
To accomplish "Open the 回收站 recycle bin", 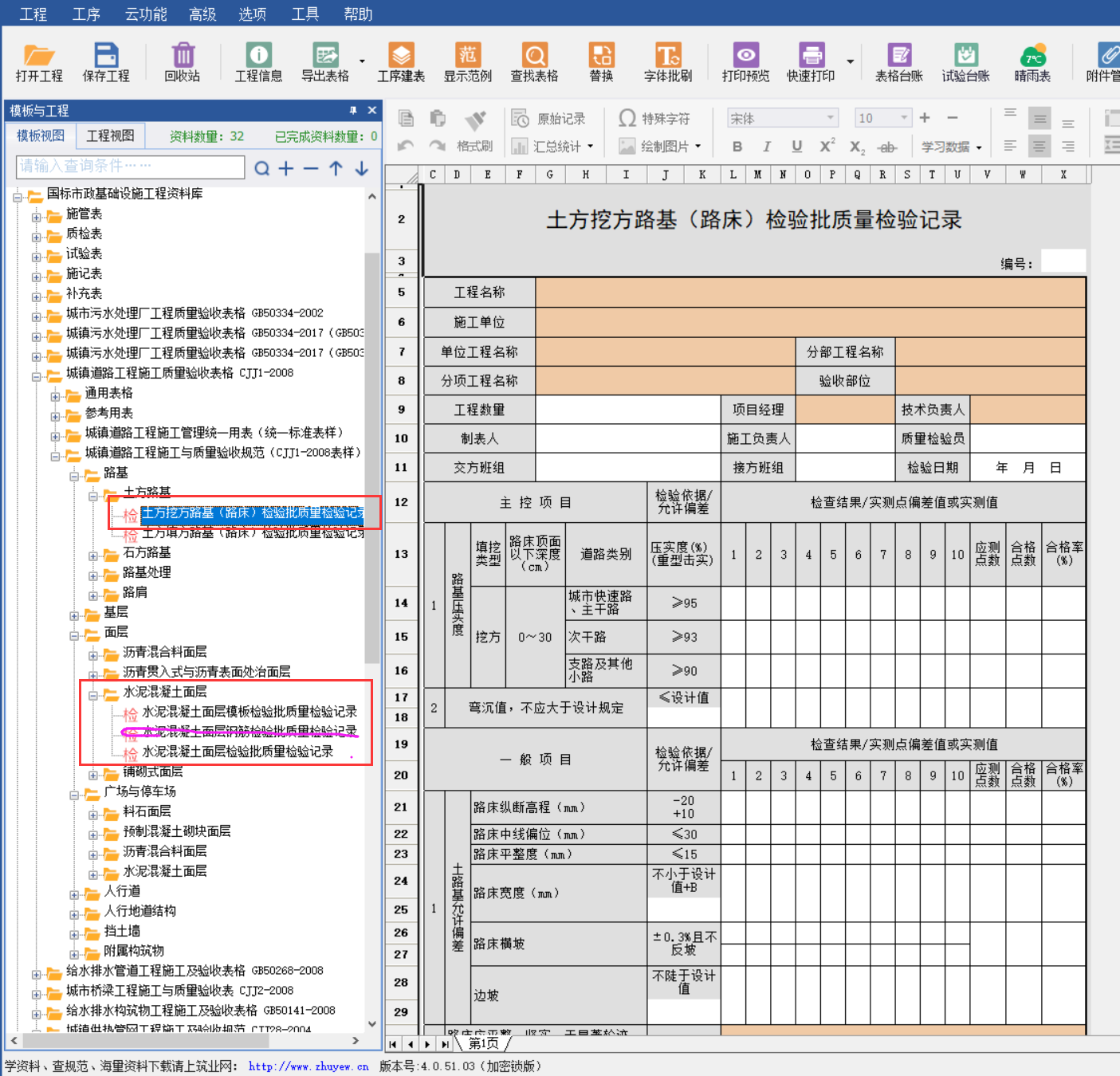I will point(182,62).
